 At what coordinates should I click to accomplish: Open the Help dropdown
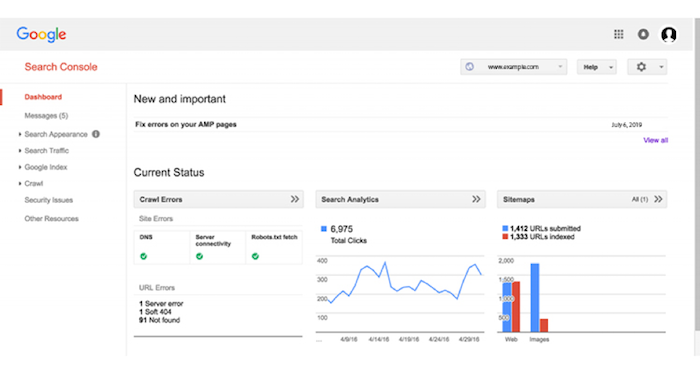pos(596,67)
